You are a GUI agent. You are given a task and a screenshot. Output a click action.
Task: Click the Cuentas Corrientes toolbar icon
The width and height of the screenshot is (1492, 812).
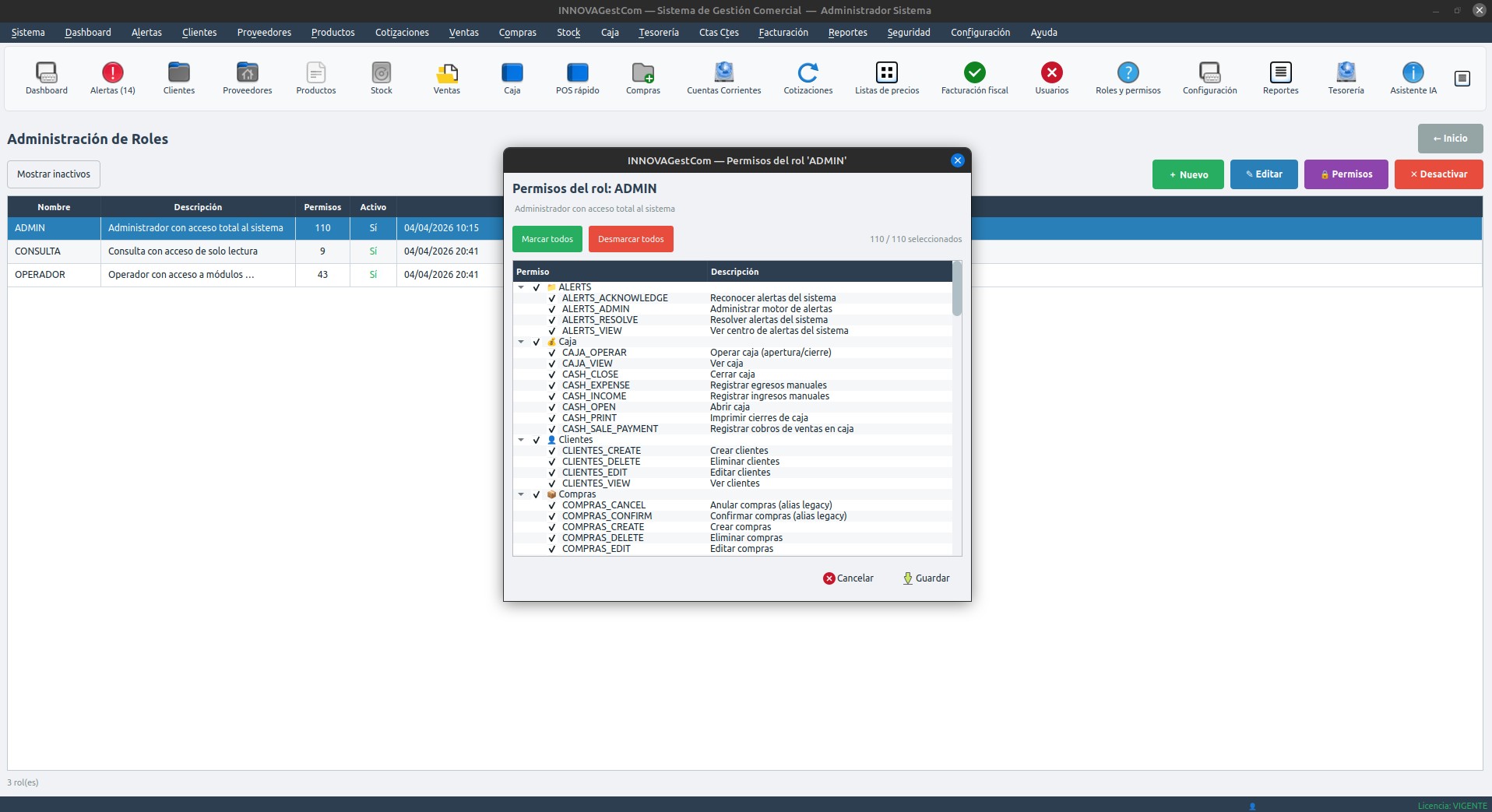point(723,78)
